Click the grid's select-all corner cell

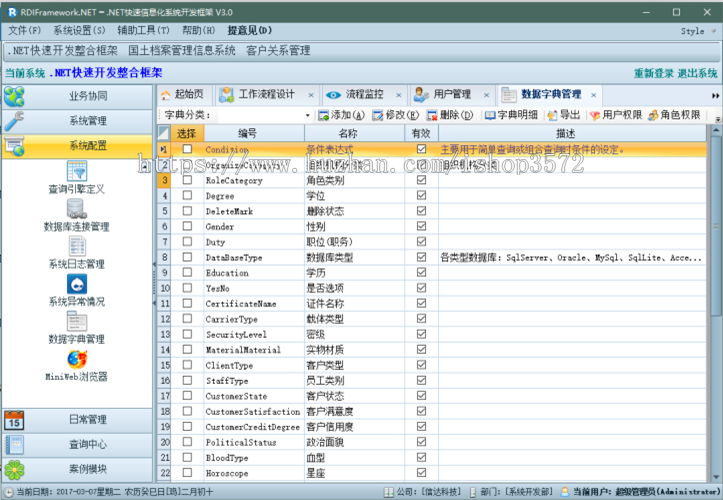click(x=164, y=133)
